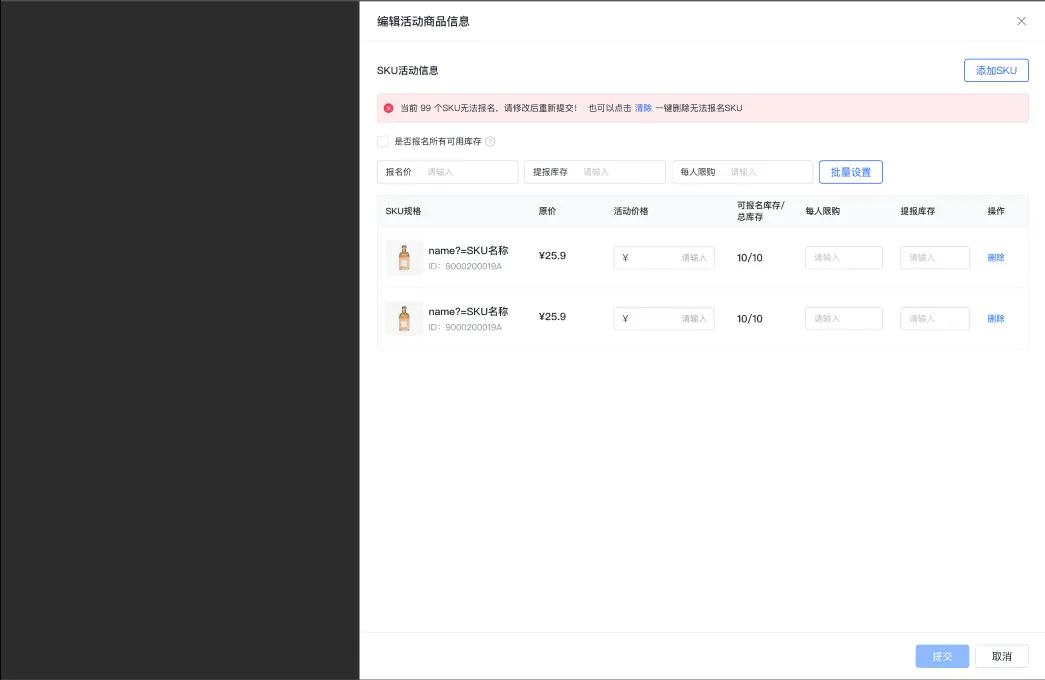Click the SKU活动信息 section heading

click(x=407, y=71)
